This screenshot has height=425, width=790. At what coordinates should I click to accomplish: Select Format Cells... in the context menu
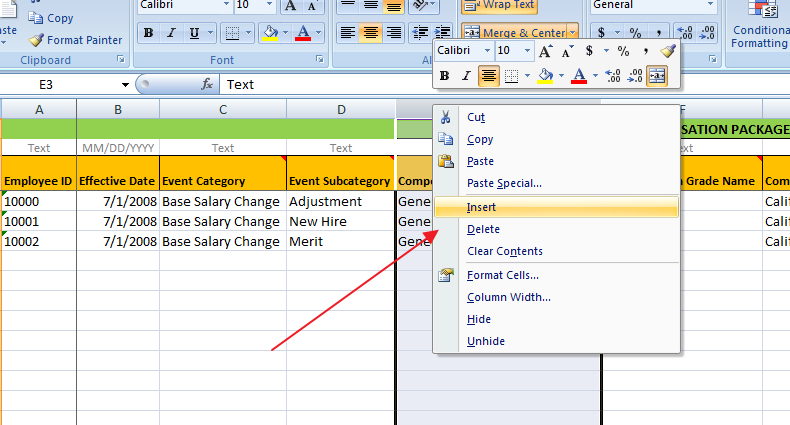(503, 275)
